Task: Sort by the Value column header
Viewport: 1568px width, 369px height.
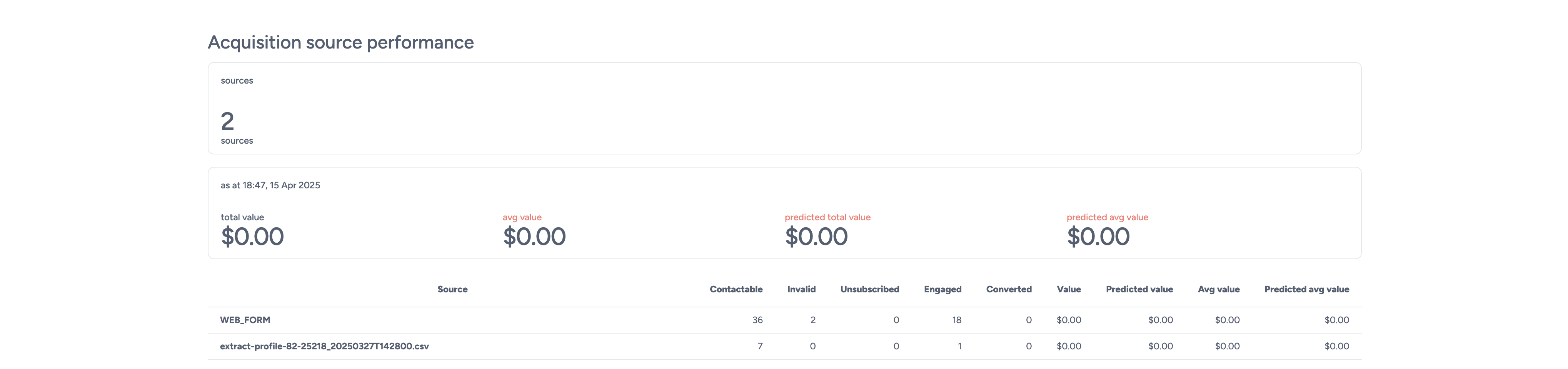Action: [x=1069, y=289]
